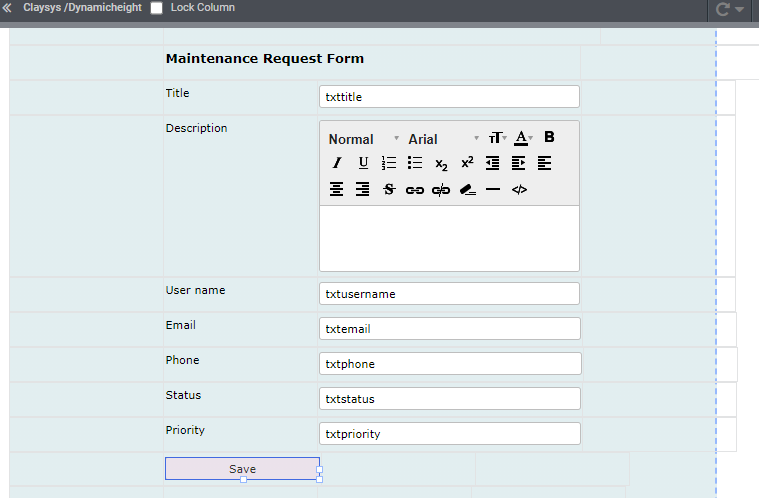The width and height of the screenshot is (759, 498).
Task: Click the txtpriority input field
Action: 450,433
